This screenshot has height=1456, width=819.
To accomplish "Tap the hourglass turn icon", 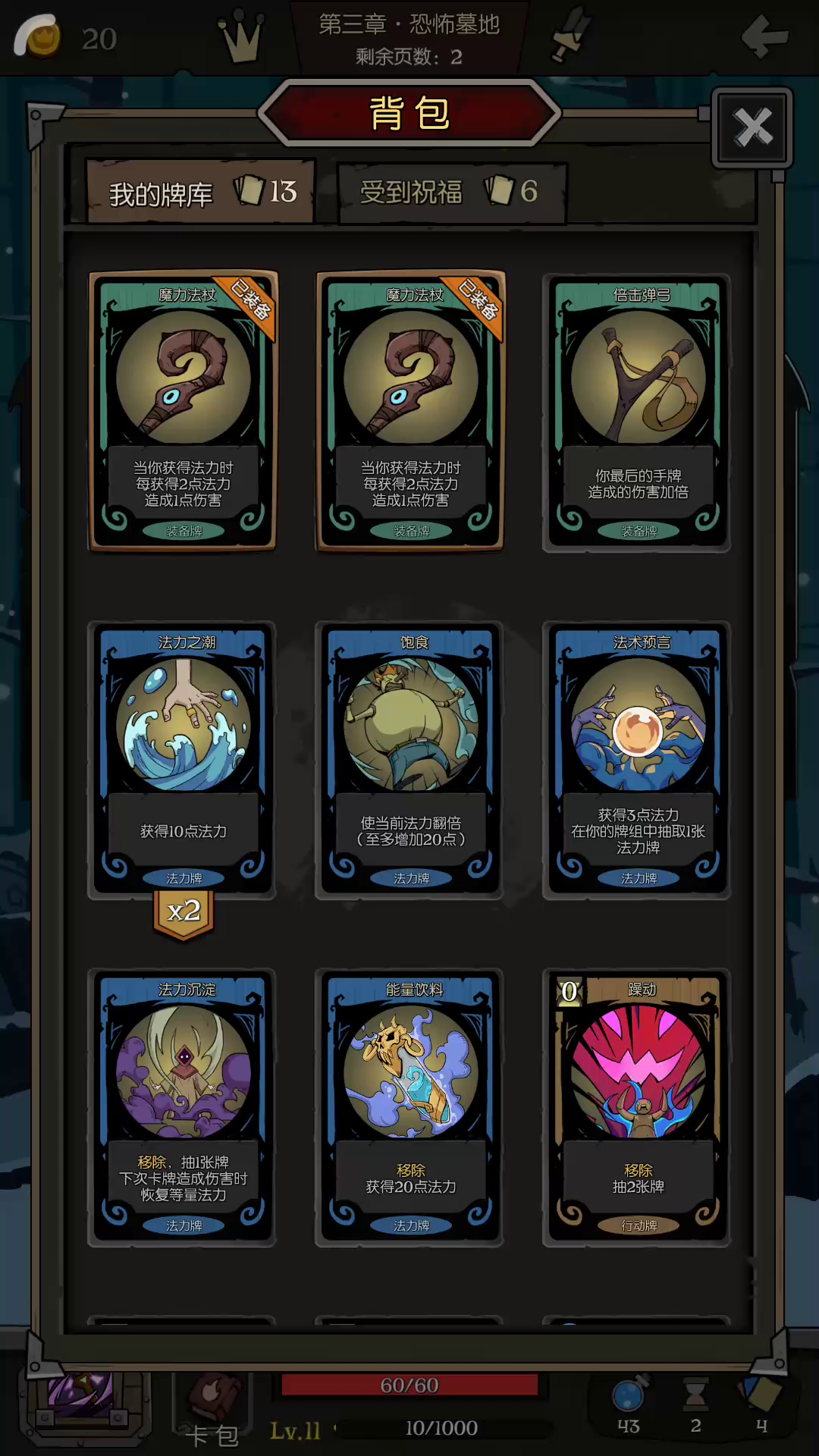I will tap(695, 1395).
